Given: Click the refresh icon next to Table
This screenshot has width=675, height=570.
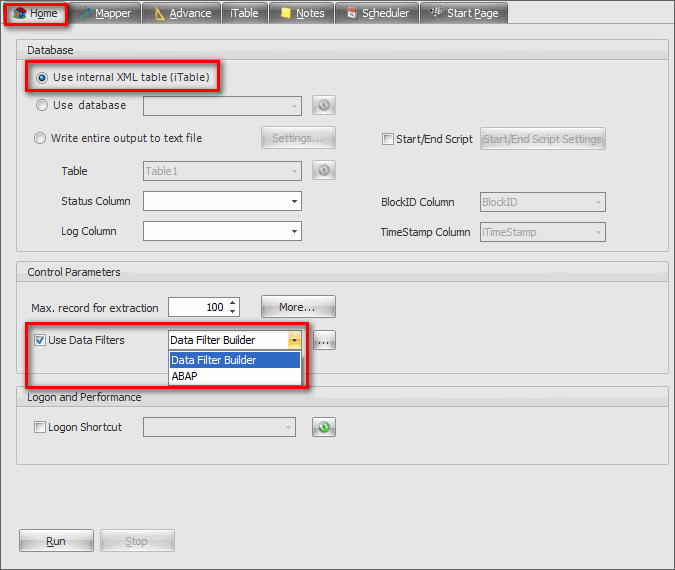Looking at the screenshot, I should point(324,170).
